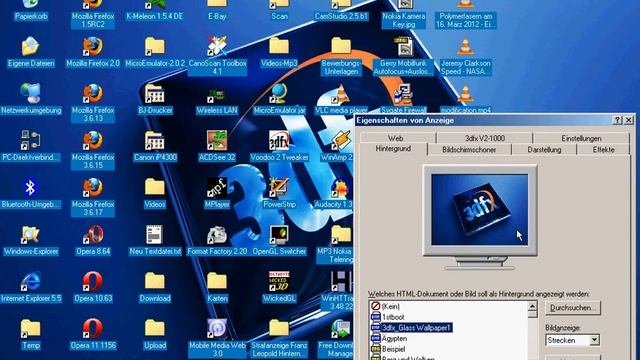Screen dimensions: 640x360
Task: Click the dialog's help question-mark button
Action: coord(617,120)
